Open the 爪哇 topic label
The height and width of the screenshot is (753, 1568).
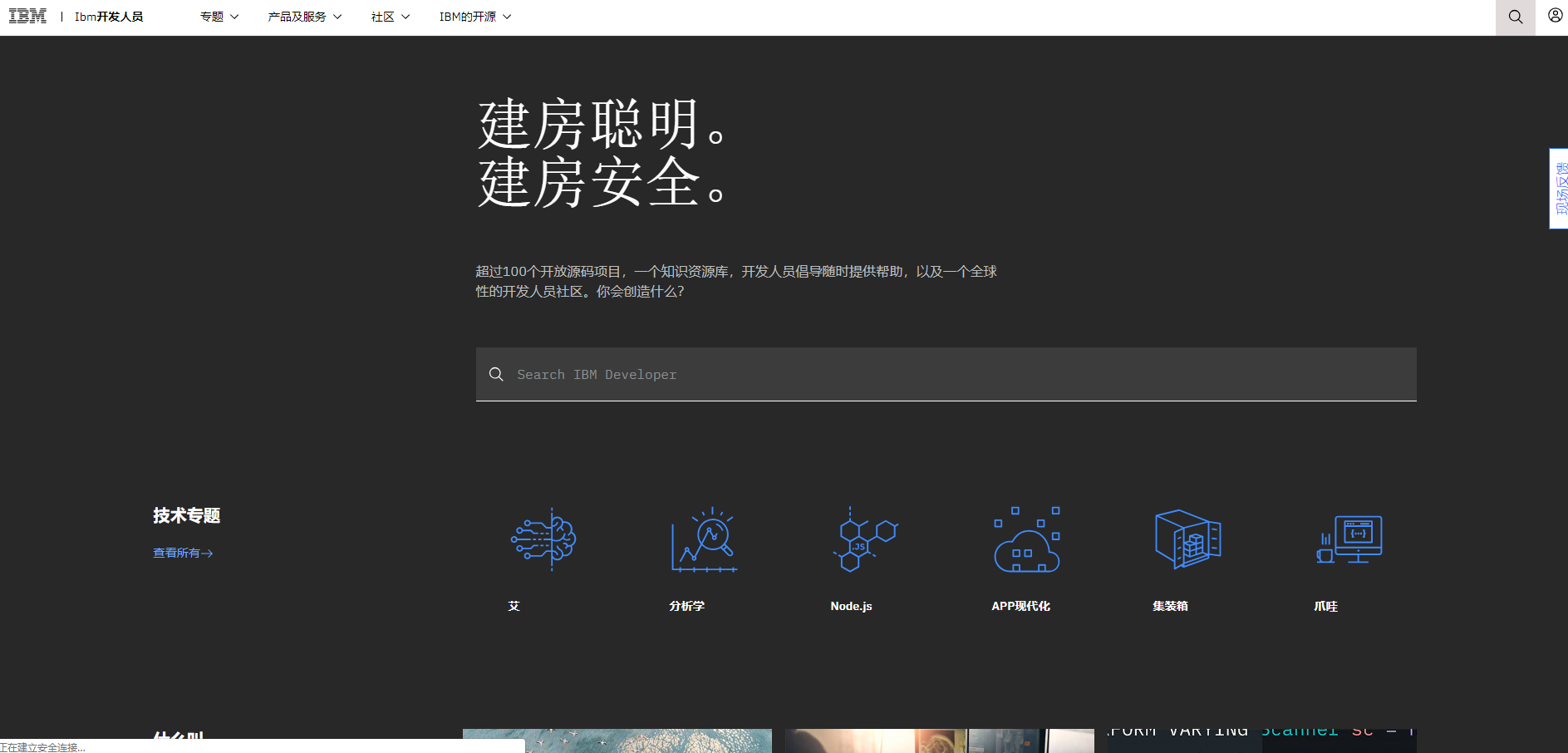coord(1326,606)
